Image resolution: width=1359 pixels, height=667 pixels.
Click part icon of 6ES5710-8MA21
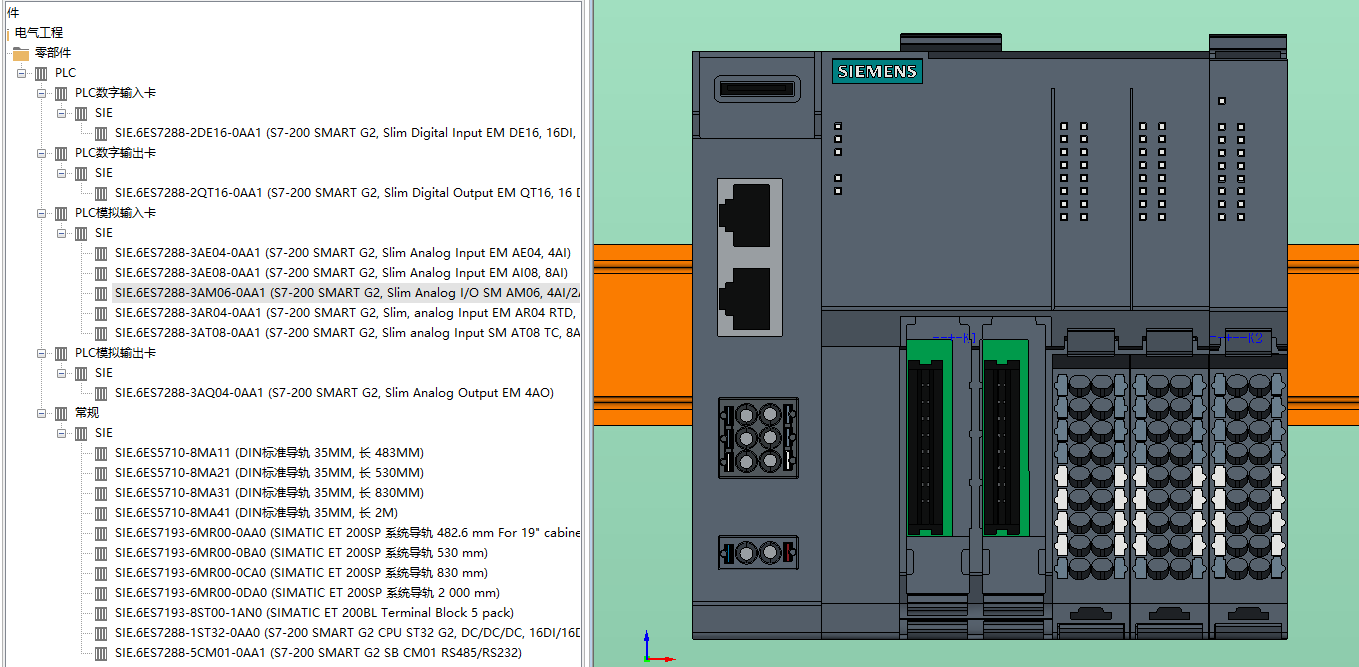(101, 473)
